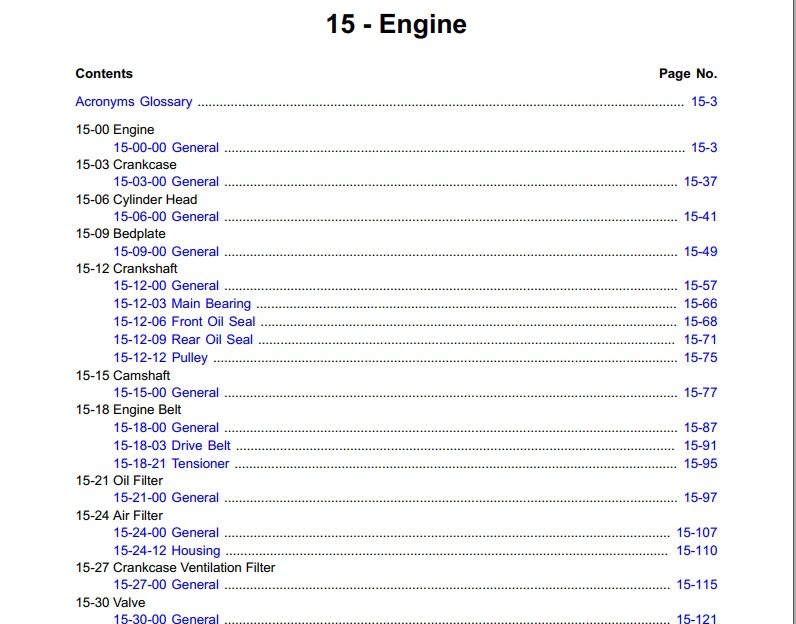This screenshot has height=624, width=796.
Task: Open 15-12-00 General crankshaft entry
Action: (166, 285)
